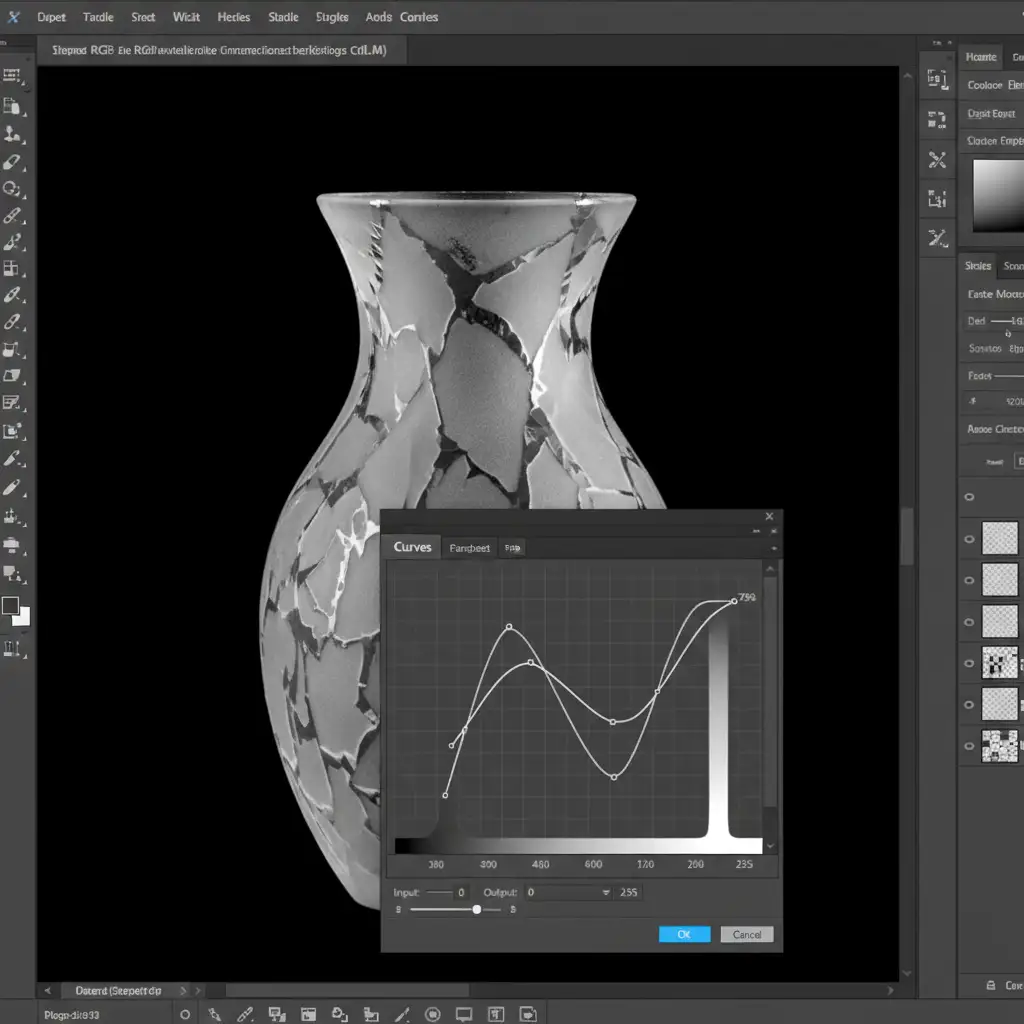The height and width of the screenshot is (1024, 1024).
Task: Open the Wicit menu in menu bar
Action: tap(186, 17)
